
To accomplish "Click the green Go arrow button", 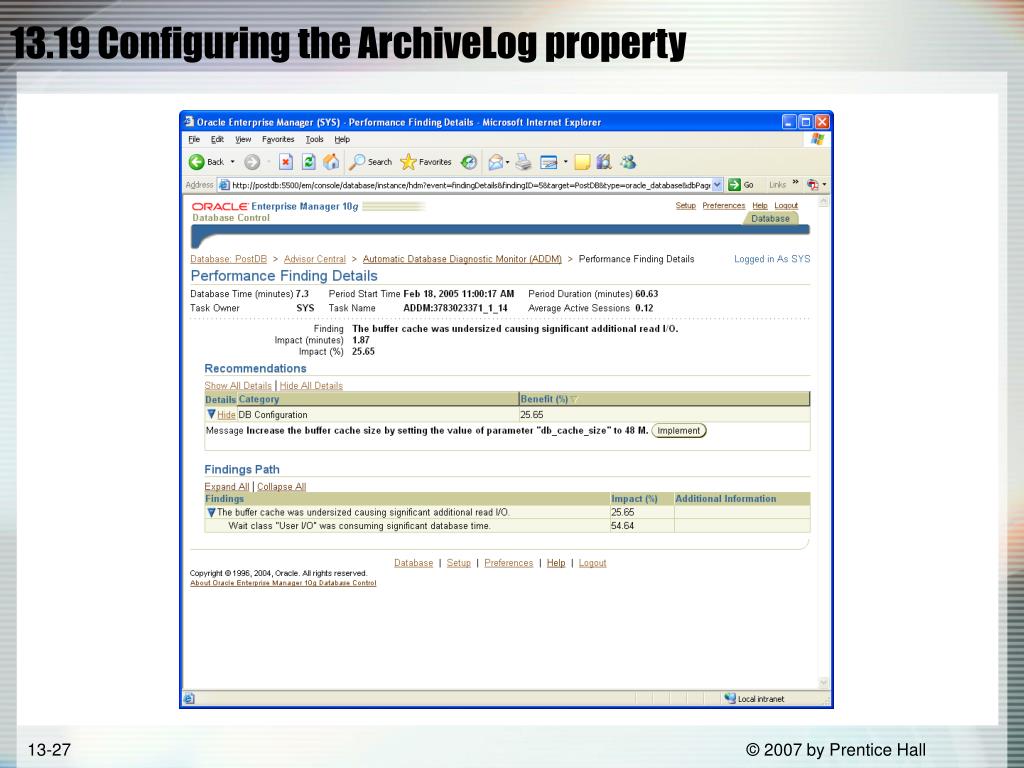I will 734,185.
